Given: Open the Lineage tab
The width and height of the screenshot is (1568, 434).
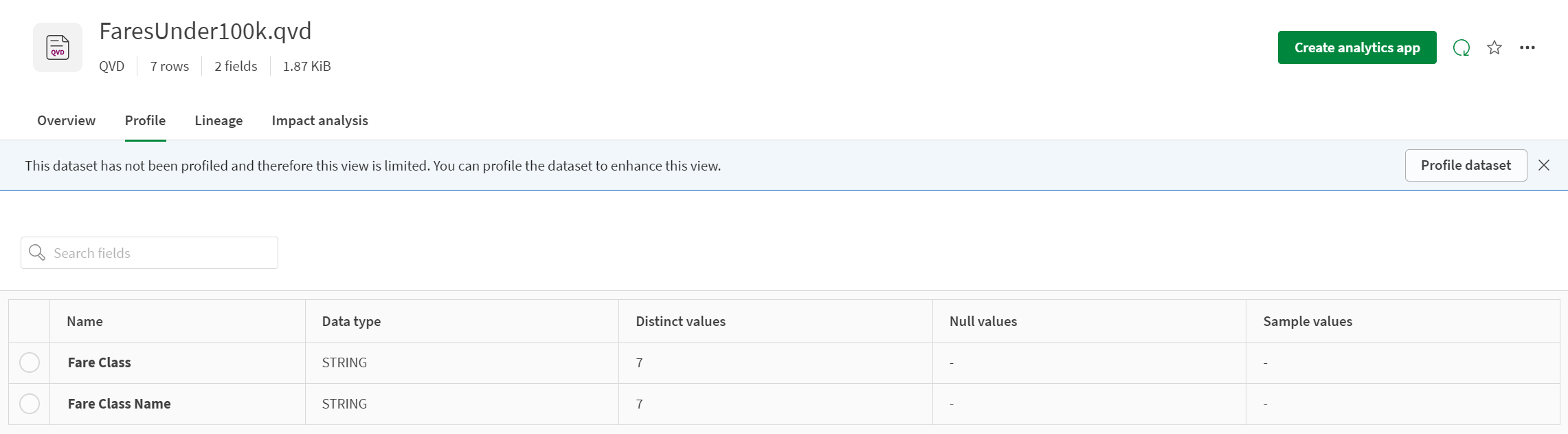Looking at the screenshot, I should (219, 120).
